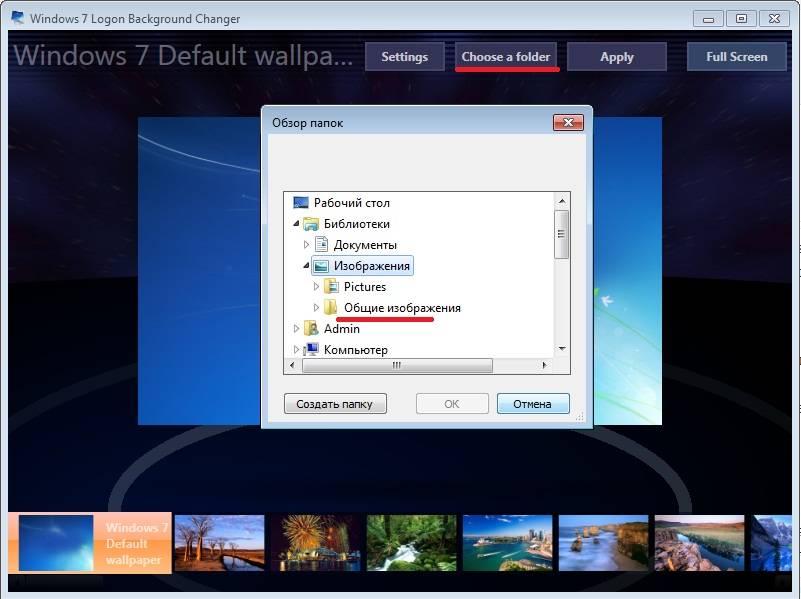Expand the Общие изображения node
801x599 pixels.
pyautogui.click(x=316, y=307)
